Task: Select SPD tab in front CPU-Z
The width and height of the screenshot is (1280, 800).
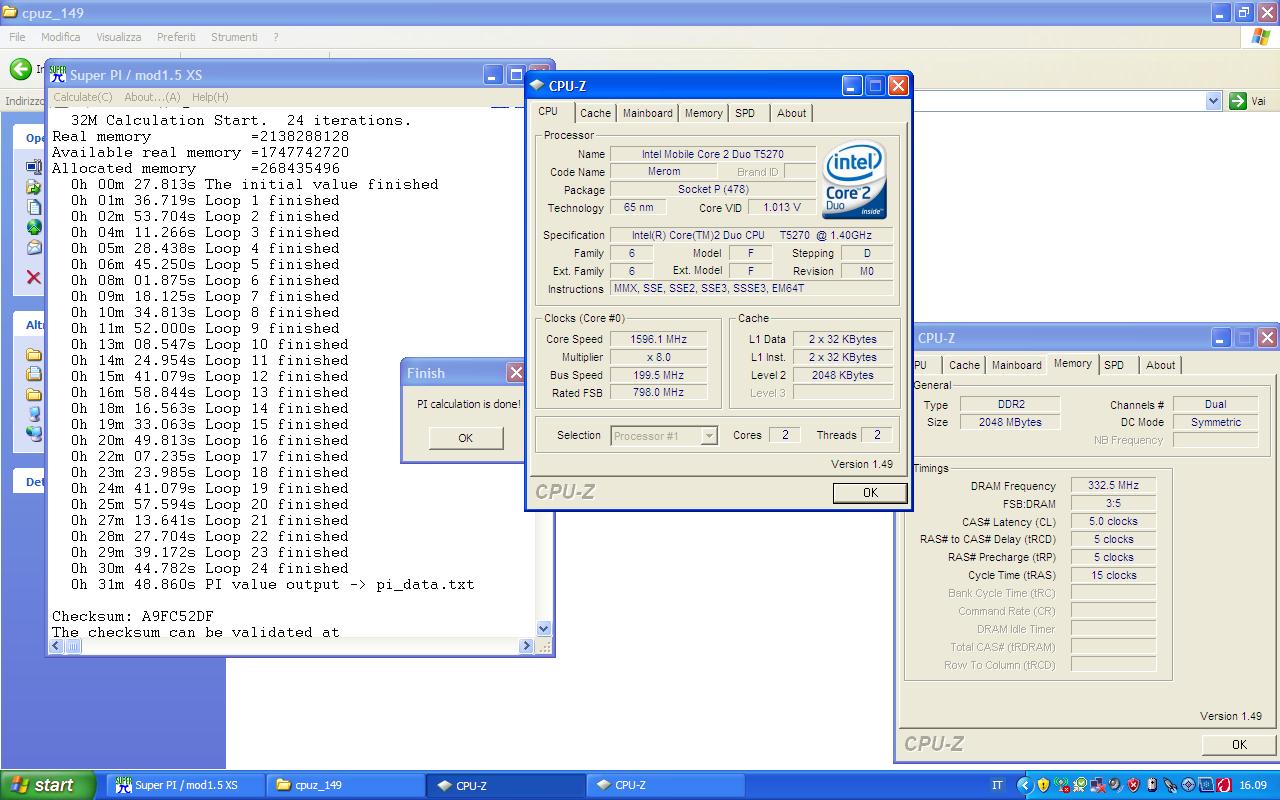Action: pyautogui.click(x=745, y=113)
